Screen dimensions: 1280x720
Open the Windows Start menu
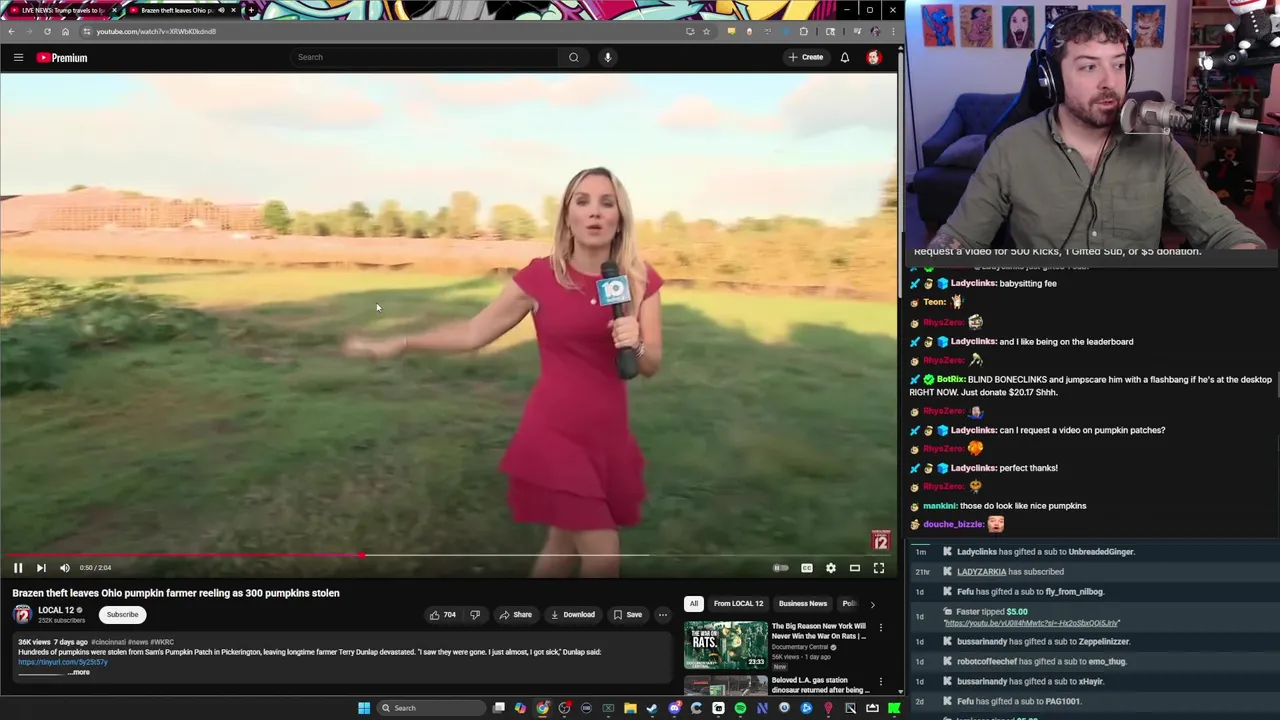point(364,708)
